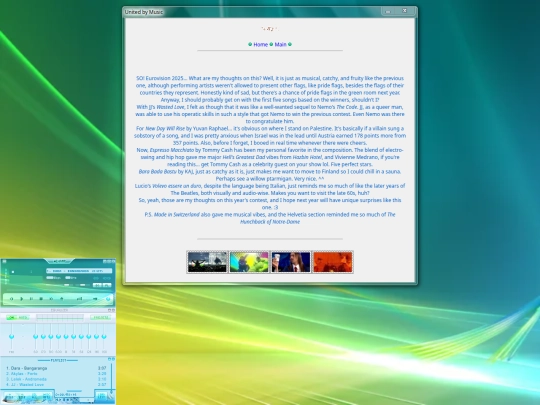Pause playback in the music player
The width and height of the screenshot is (540, 405).
click(31, 299)
